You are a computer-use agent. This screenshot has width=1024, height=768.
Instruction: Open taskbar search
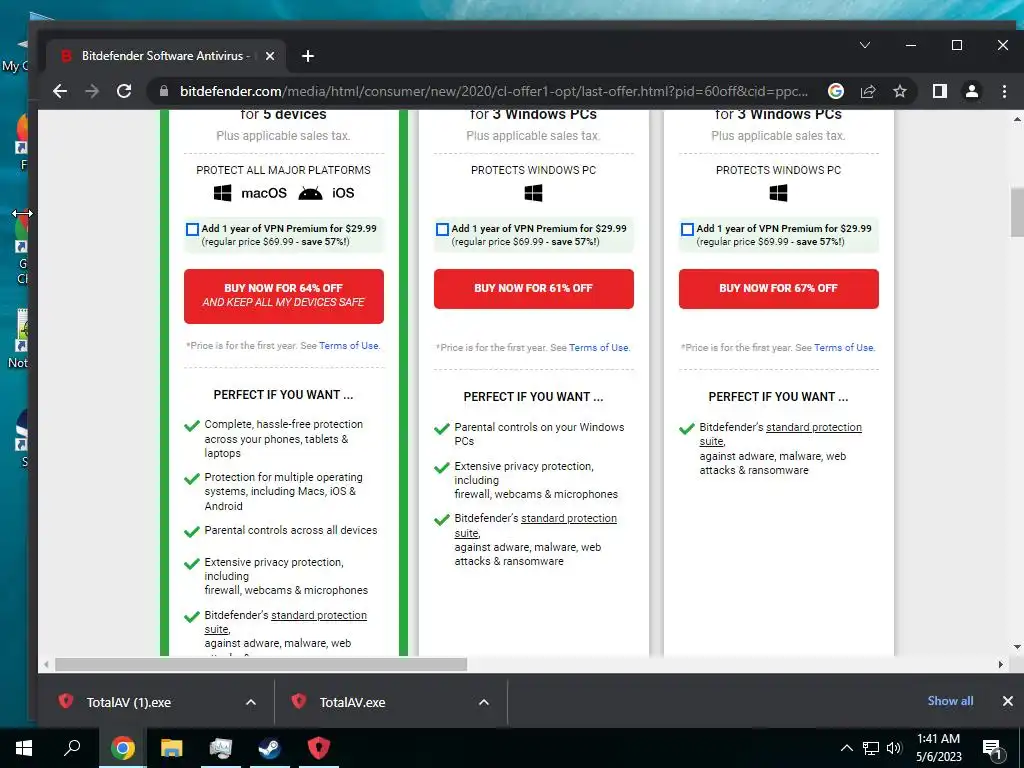72,748
